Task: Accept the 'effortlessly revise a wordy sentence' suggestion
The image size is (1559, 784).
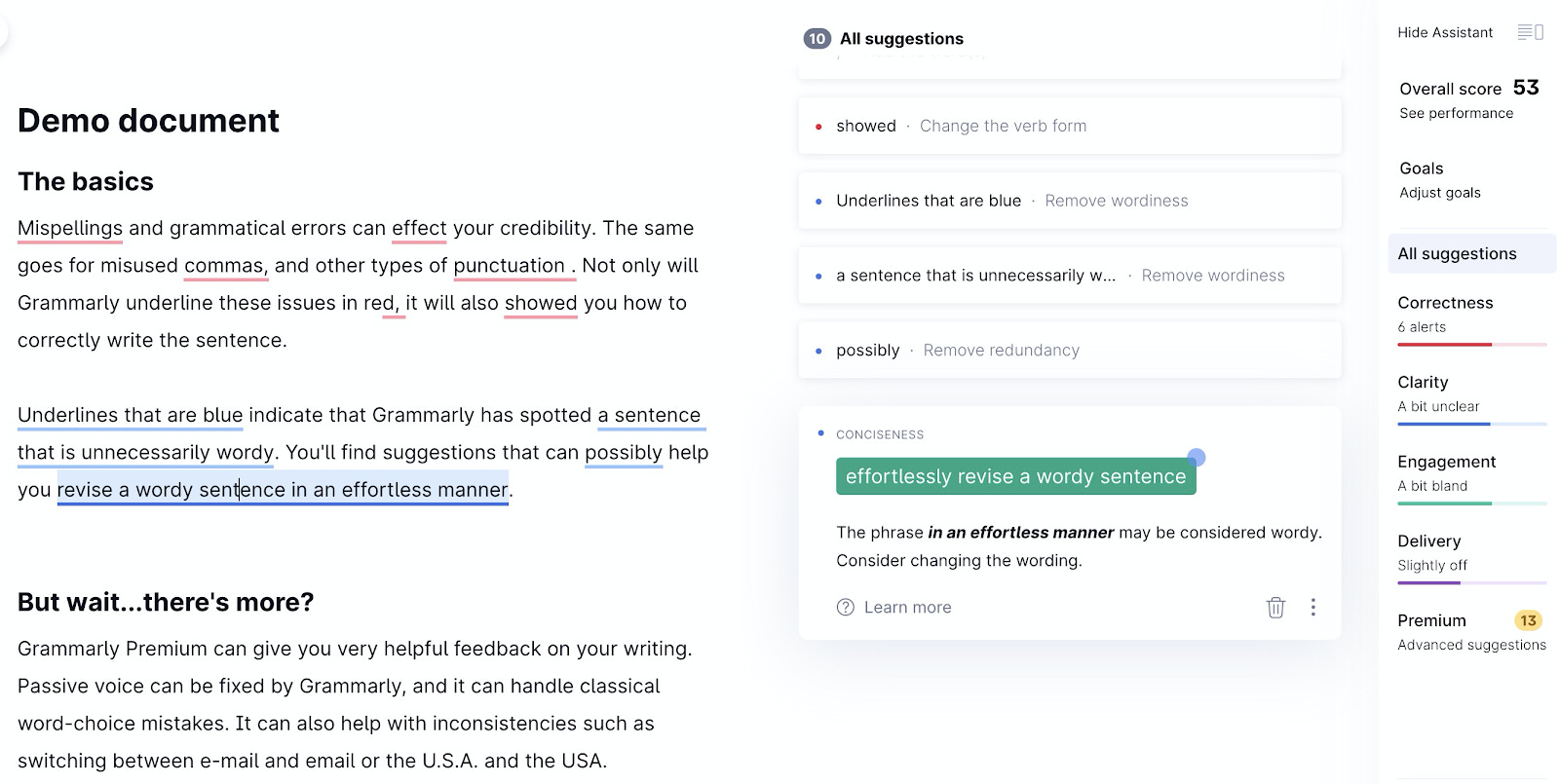Action: pos(1014,476)
